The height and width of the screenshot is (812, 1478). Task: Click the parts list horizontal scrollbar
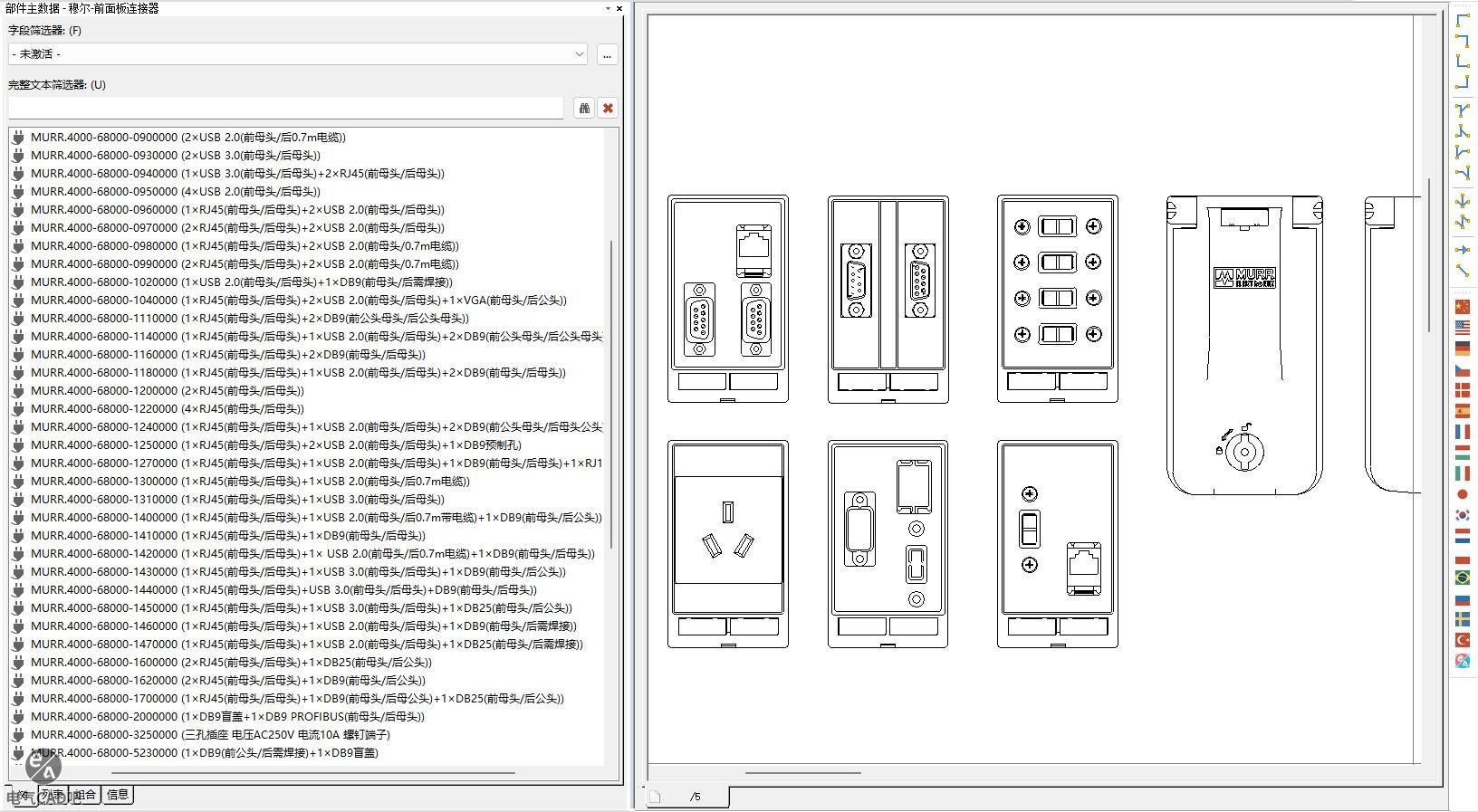point(313,773)
